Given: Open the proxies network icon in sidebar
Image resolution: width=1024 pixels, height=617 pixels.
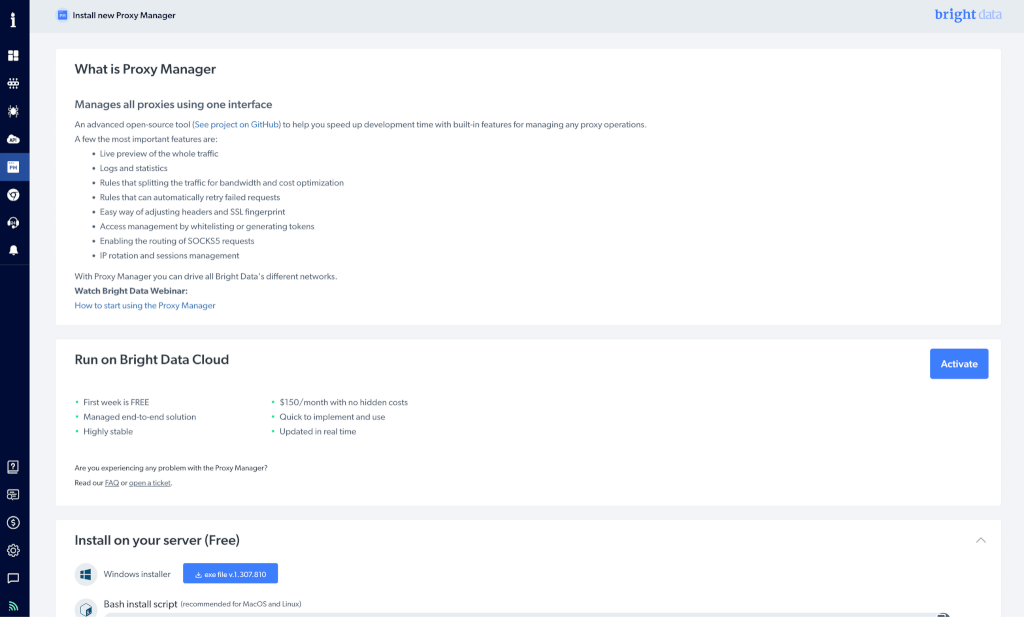Looking at the screenshot, I should pos(13,84).
